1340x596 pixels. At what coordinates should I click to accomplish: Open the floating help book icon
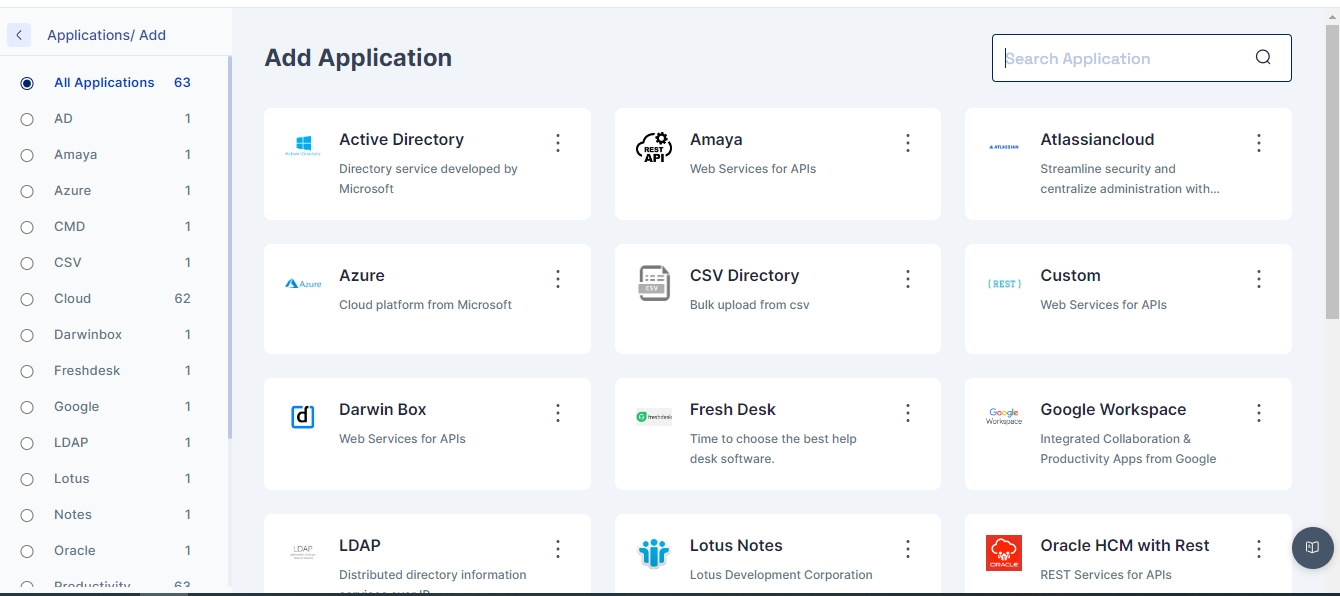(x=1312, y=548)
